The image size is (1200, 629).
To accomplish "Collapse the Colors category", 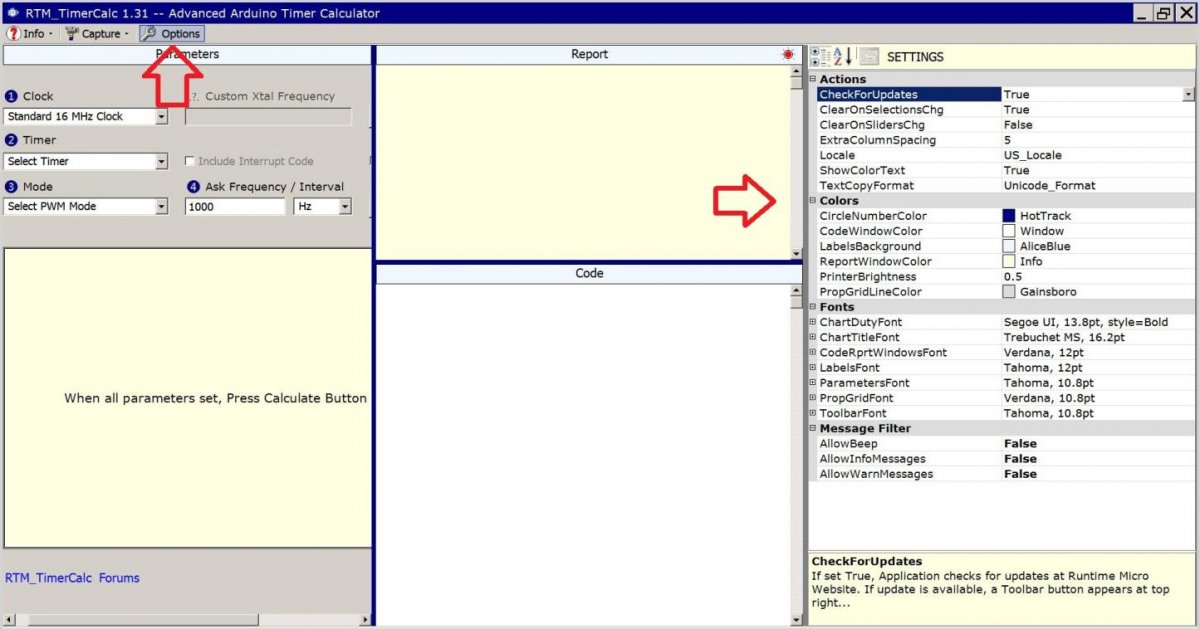I will coord(813,201).
